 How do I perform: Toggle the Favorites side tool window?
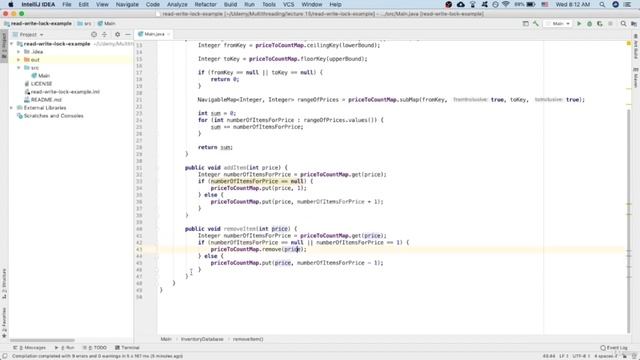tap(4, 322)
